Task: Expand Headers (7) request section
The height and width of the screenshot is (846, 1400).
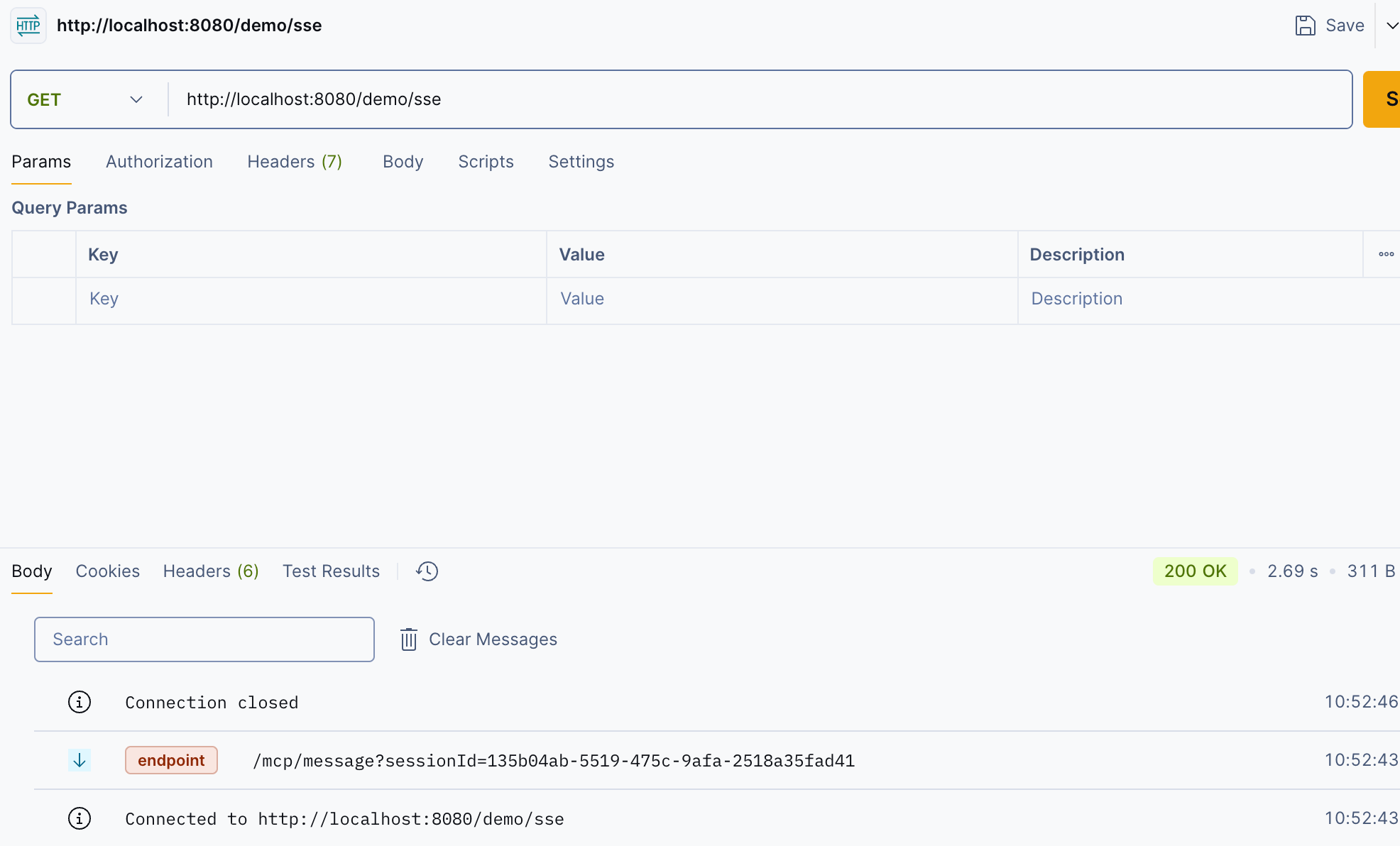Action: (x=295, y=162)
